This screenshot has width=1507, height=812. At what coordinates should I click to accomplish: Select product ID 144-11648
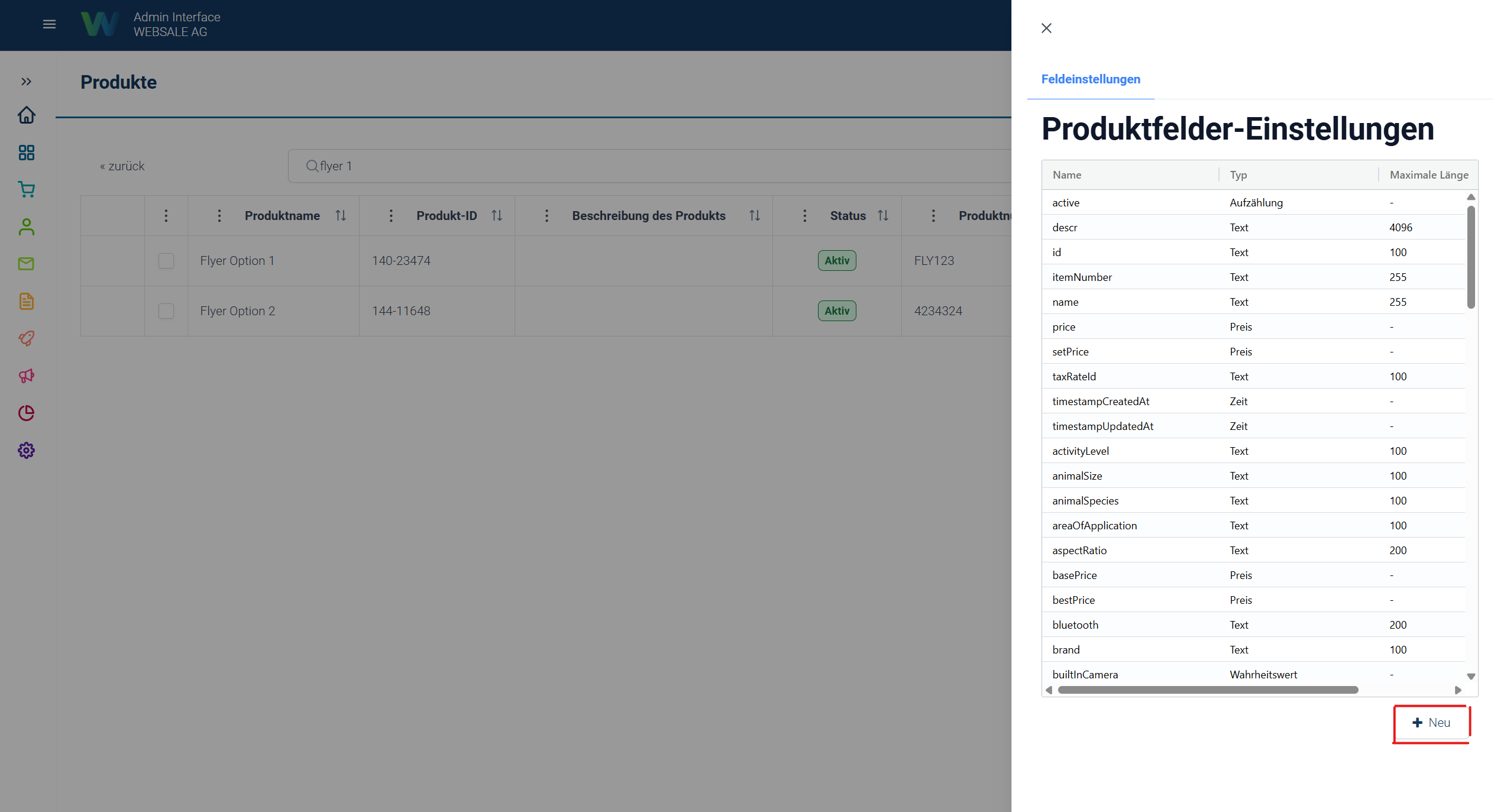point(401,311)
